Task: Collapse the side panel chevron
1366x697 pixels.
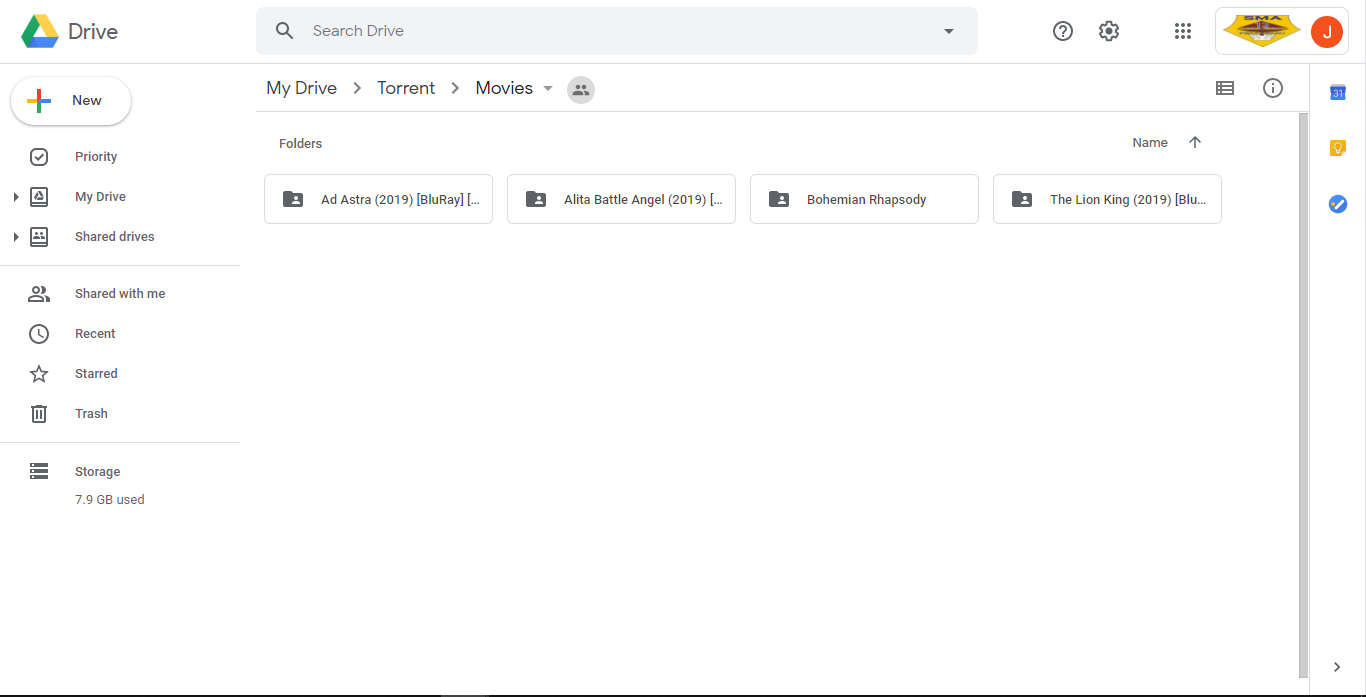Action: [x=1338, y=667]
